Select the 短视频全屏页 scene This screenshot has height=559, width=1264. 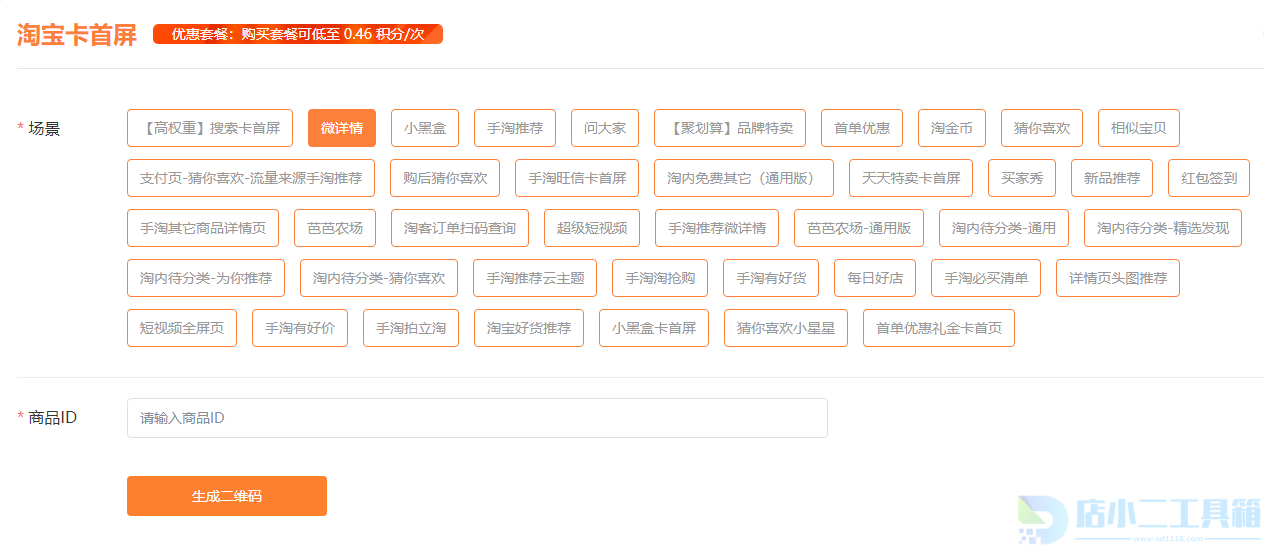coord(182,328)
